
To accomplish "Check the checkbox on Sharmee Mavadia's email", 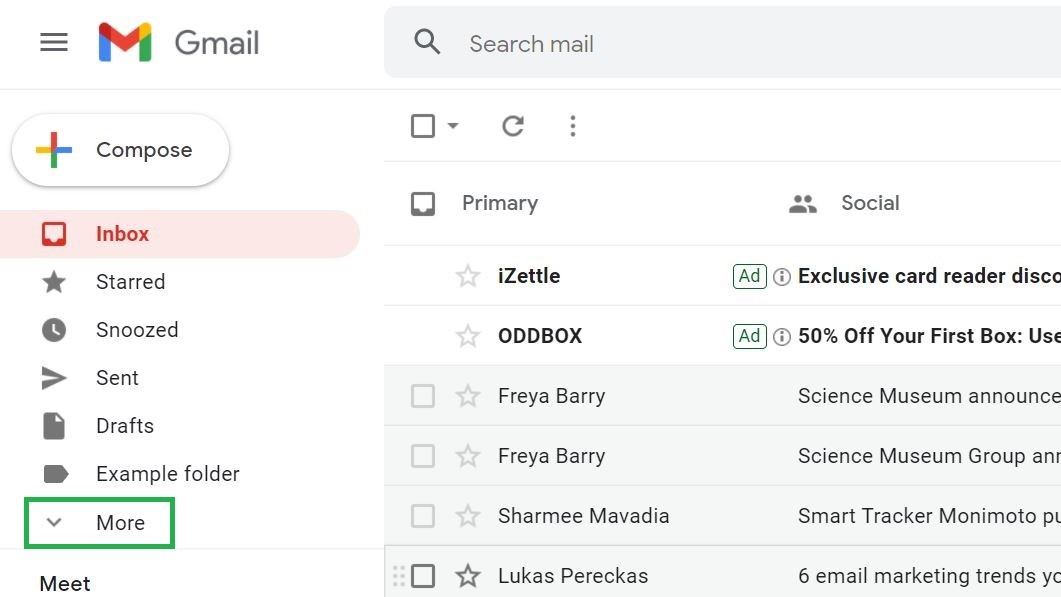I will pos(422,516).
